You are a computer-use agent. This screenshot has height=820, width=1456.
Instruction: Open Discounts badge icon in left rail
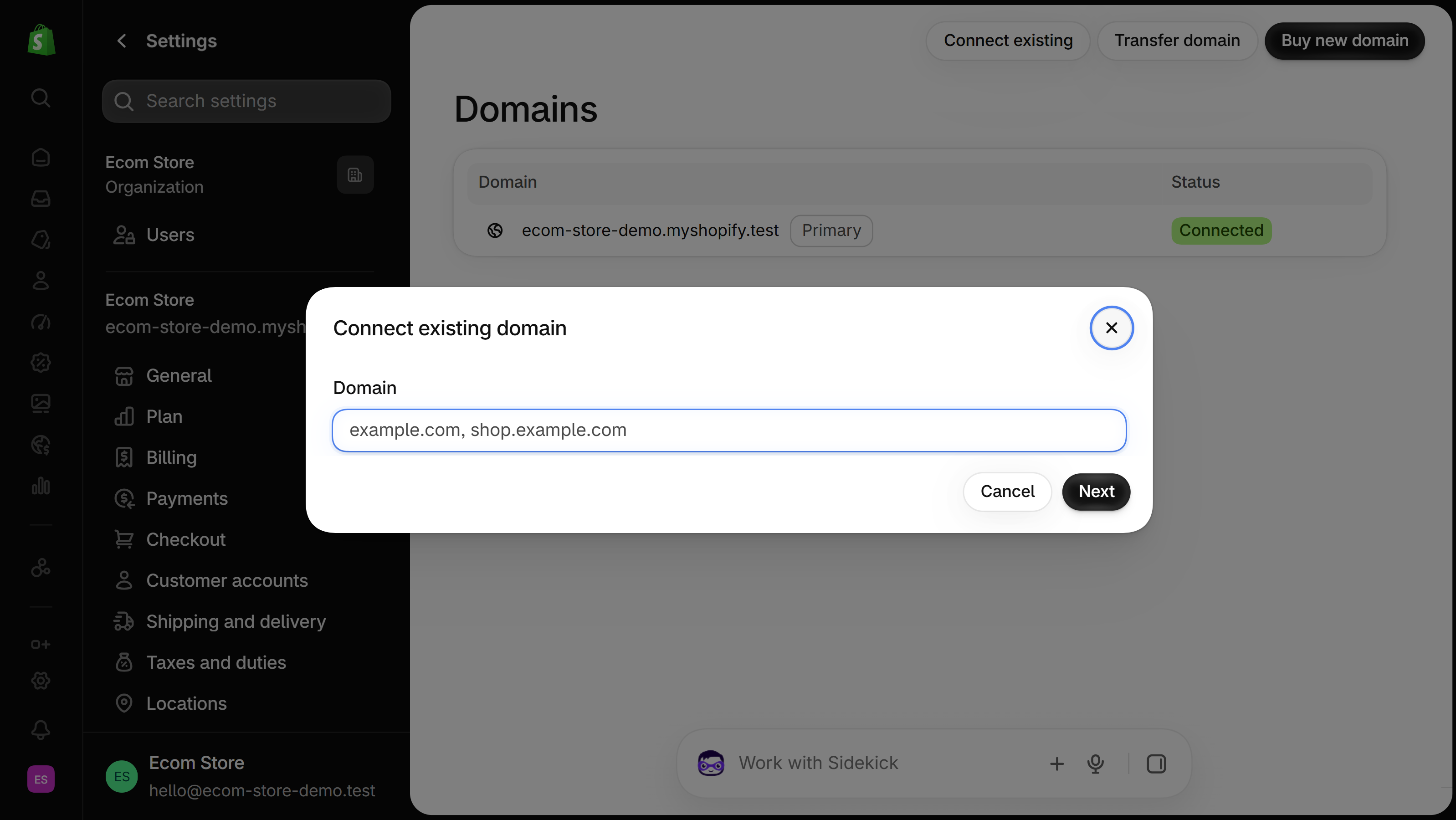pos(41,362)
